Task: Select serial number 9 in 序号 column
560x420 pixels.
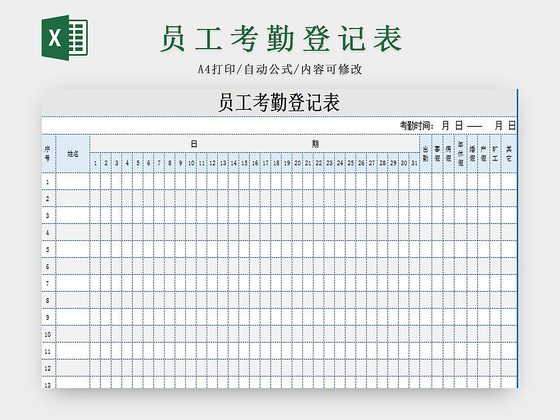Action: 48,318
